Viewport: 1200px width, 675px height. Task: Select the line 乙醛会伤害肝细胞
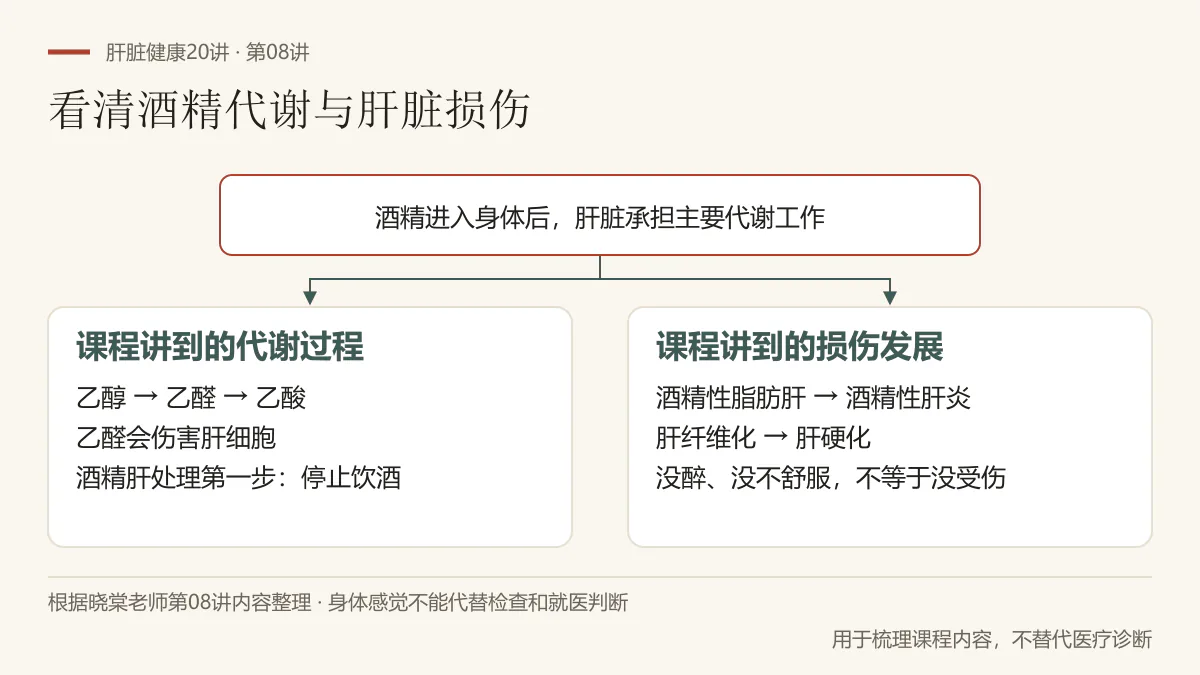[176, 438]
